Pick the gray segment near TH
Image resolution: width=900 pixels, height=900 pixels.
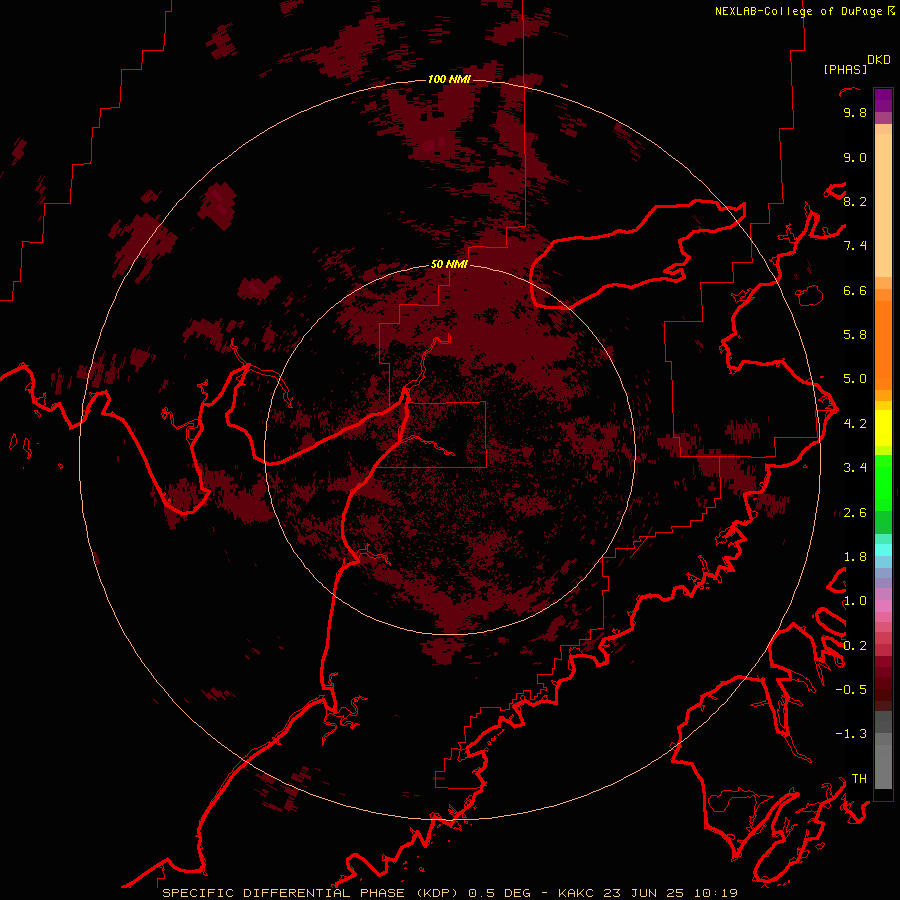[x=883, y=766]
